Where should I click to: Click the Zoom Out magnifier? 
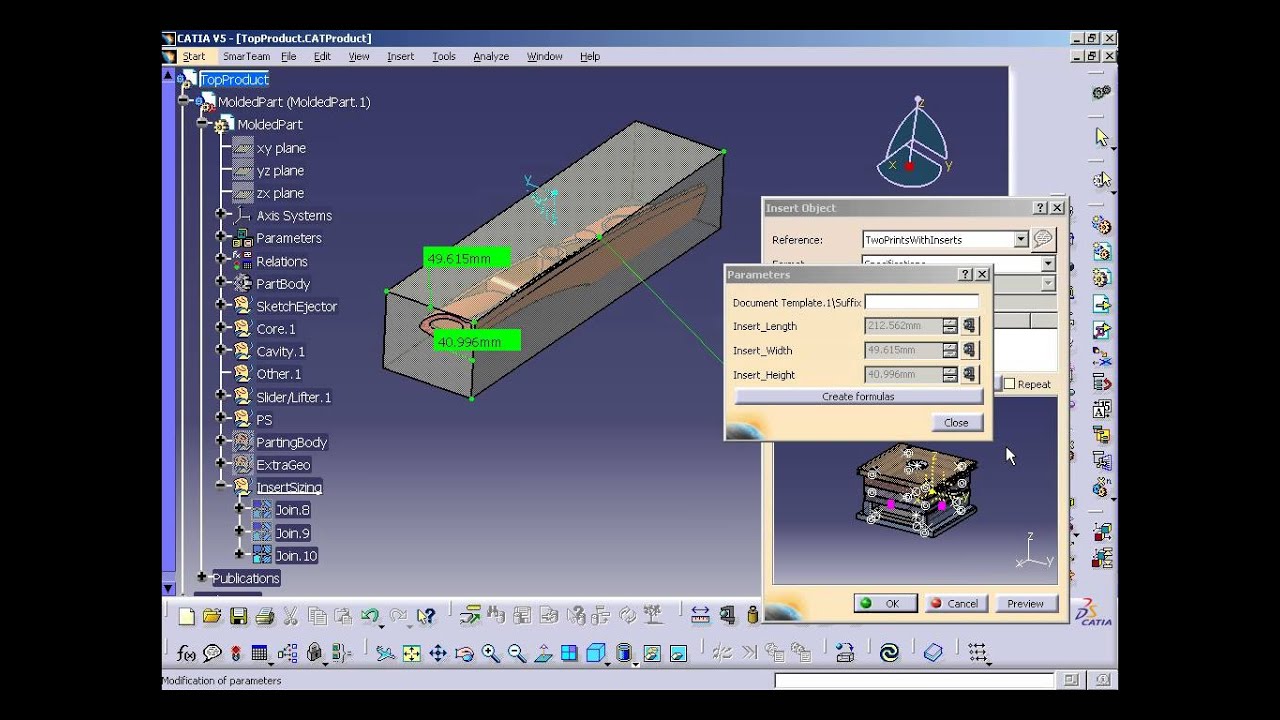516,654
